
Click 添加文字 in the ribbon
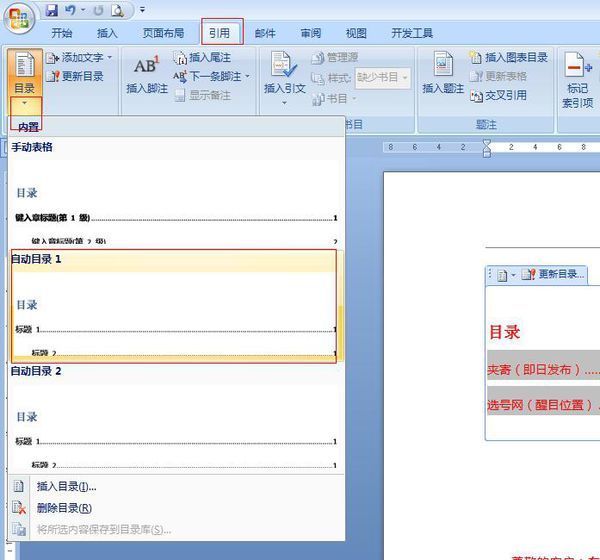coord(79,57)
